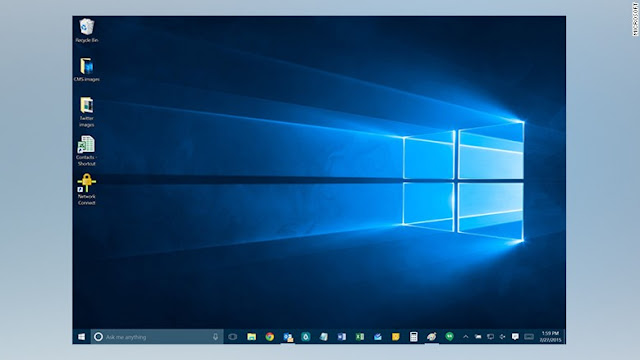Screen dimensions: 640x360
Task: Select the CMS Images desktop folder
Action: pos(87,69)
